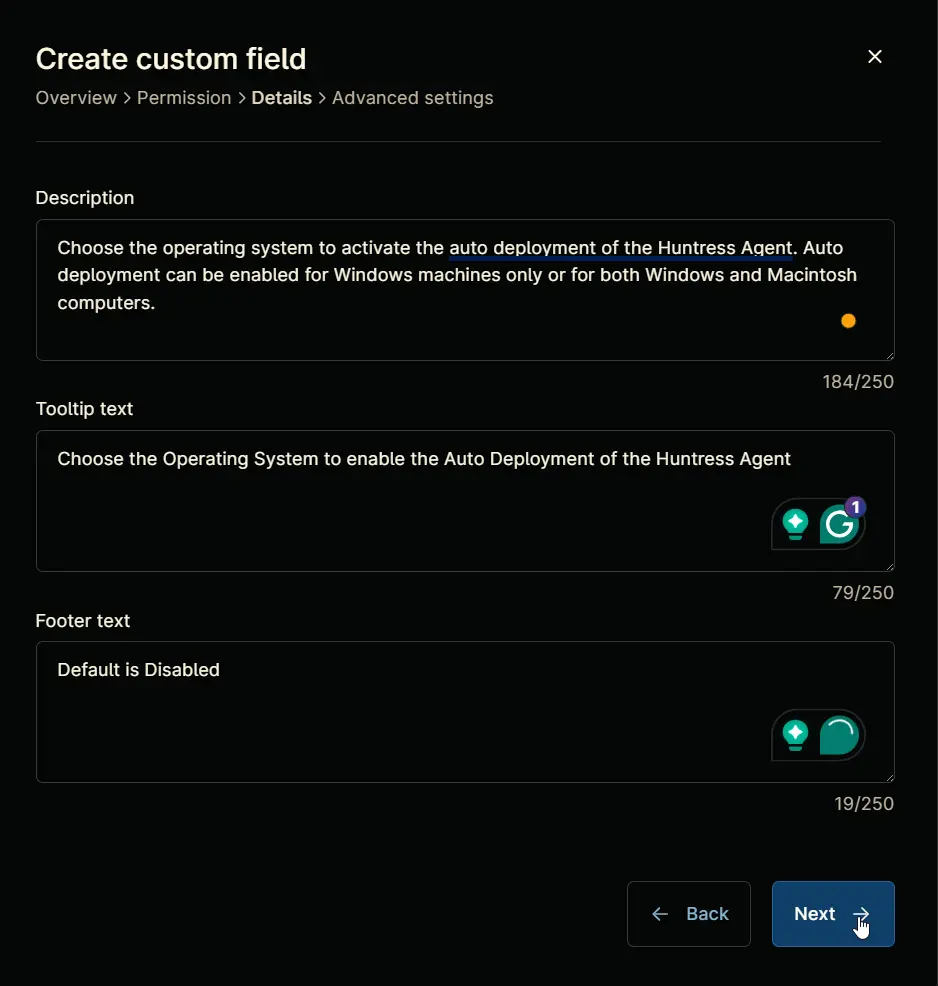The height and width of the screenshot is (986, 938).
Task: Go to the Permission breadcrumb step
Action: [x=184, y=98]
